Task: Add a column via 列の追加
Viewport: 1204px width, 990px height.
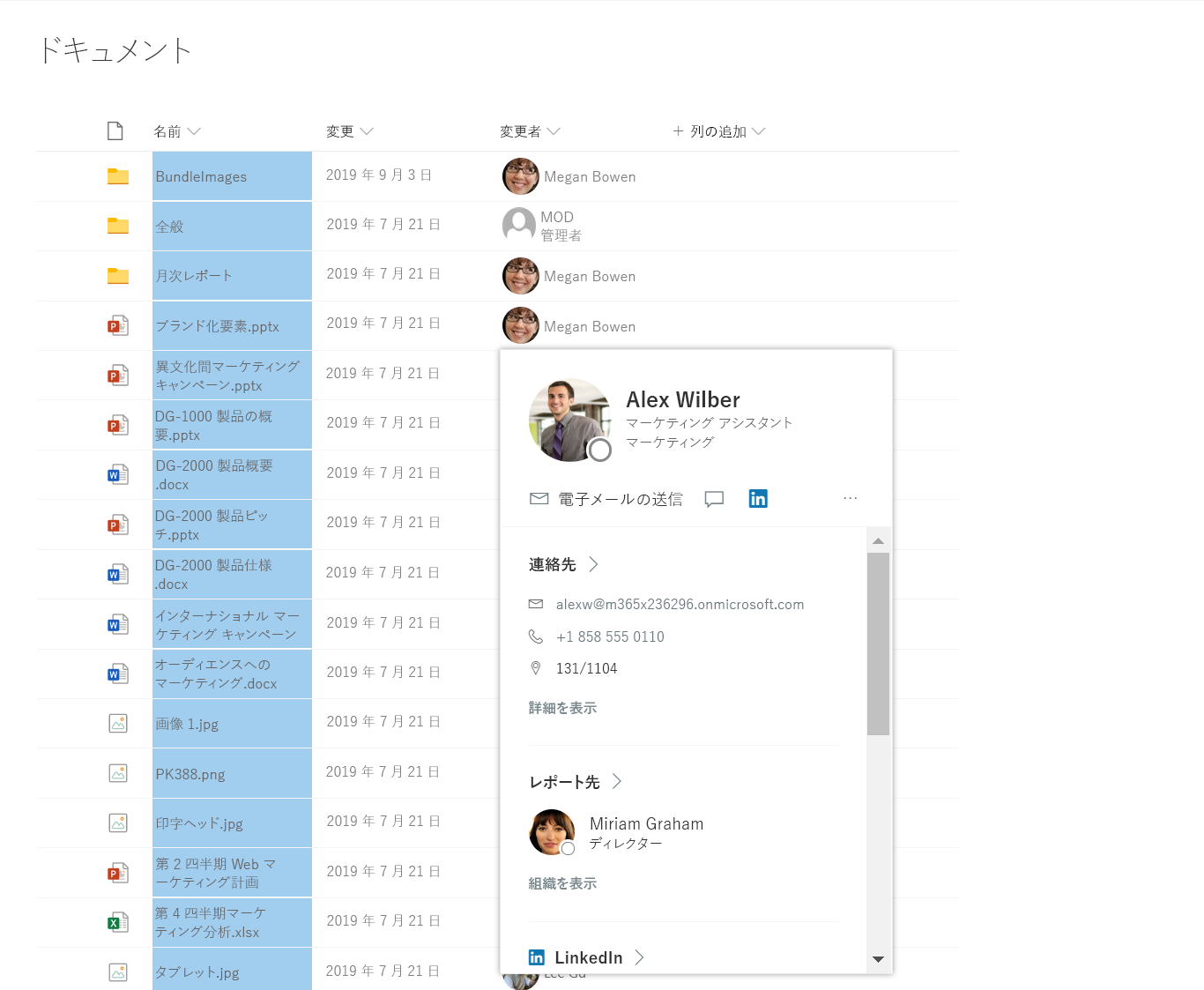Action: click(718, 131)
